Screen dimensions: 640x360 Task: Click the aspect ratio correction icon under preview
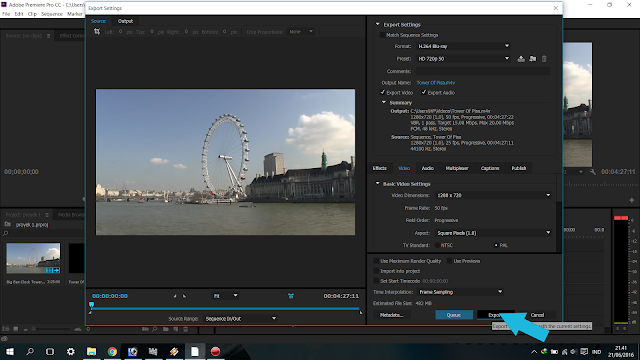(291, 296)
